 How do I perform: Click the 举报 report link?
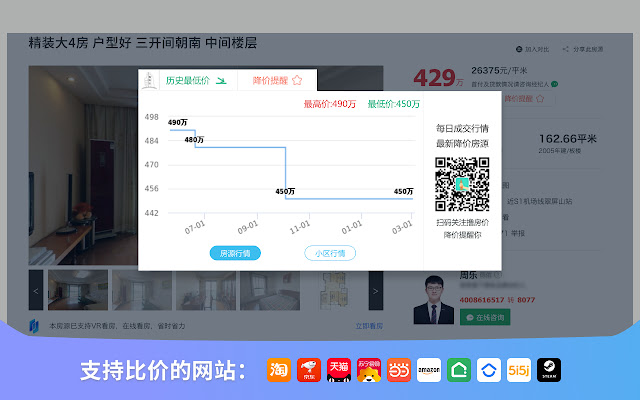[x=518, y=233]
